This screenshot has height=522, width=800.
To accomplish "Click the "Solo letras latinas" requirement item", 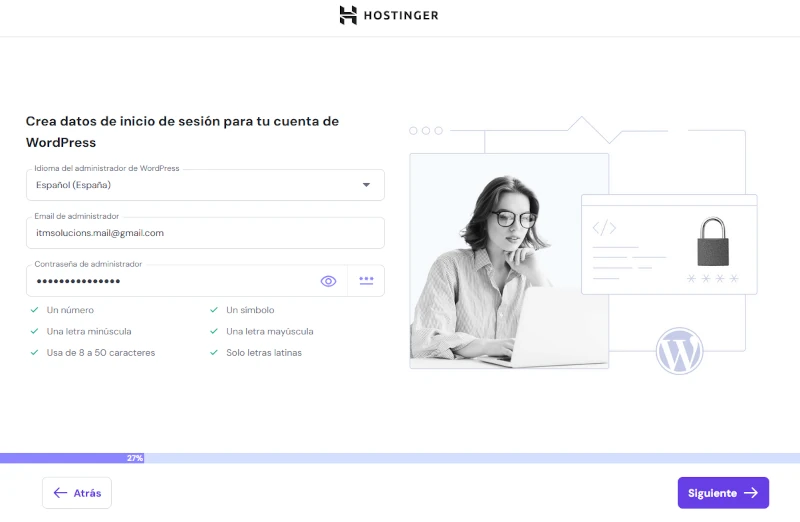I will (263, 352).
